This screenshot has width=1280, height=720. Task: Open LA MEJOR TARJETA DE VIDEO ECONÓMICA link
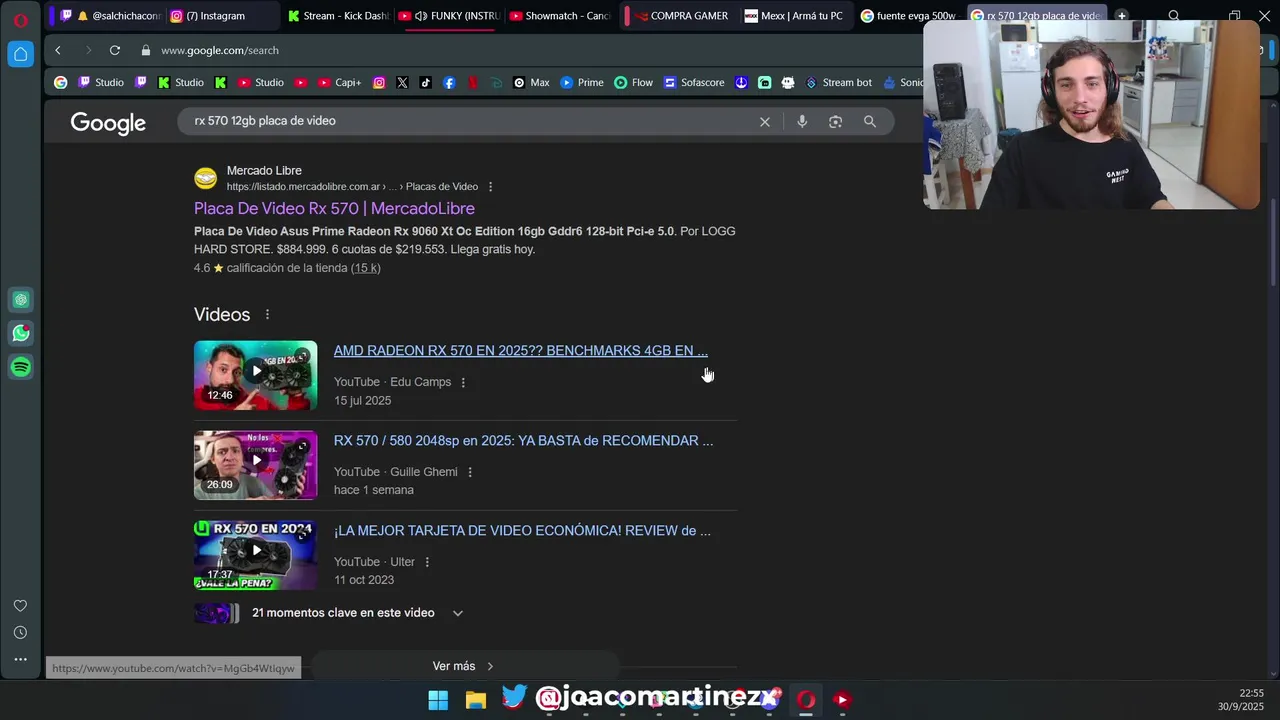tap(522, 531)
